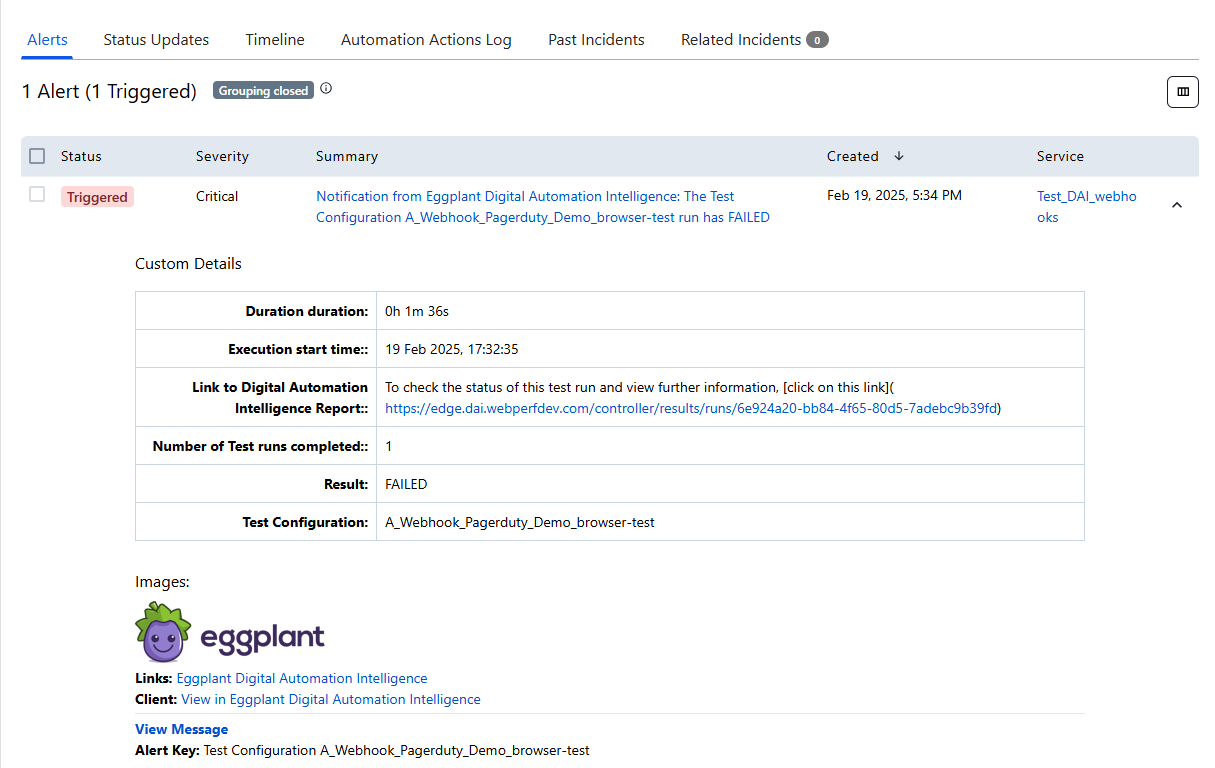
Task: Click the Link to Digital Automation Intelligence Report label
Action: pyautogui.click(x=280, y=397)
